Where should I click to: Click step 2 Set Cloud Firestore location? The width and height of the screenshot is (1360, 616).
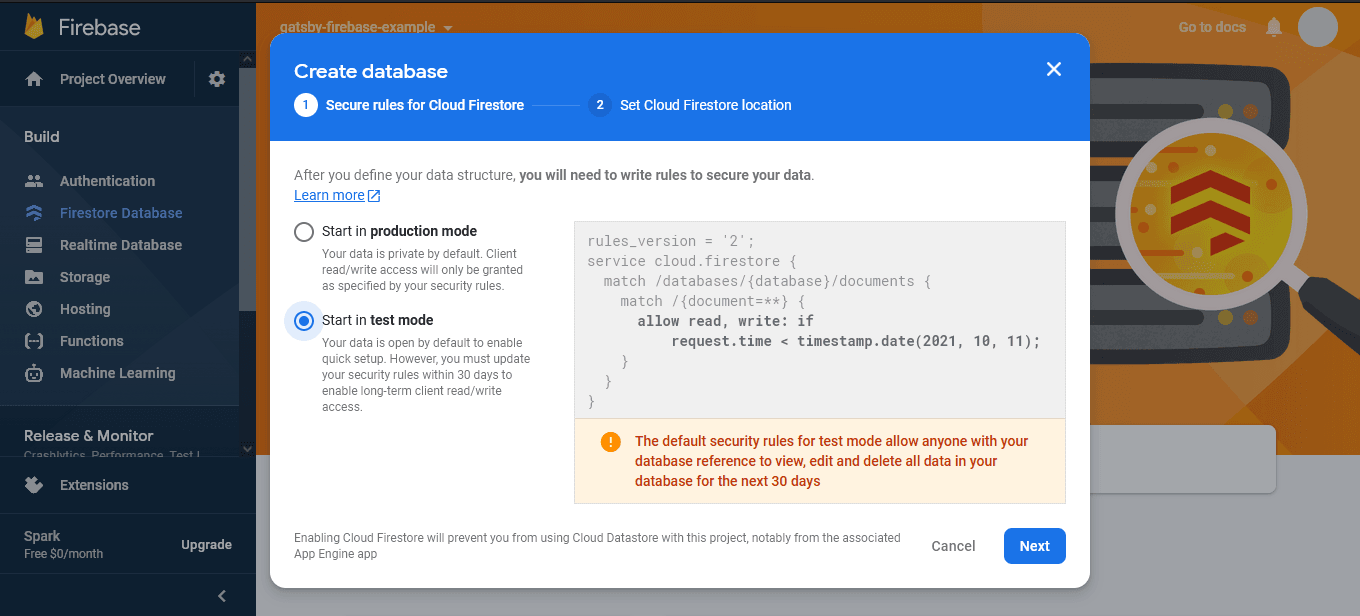[x=690, y=105]
